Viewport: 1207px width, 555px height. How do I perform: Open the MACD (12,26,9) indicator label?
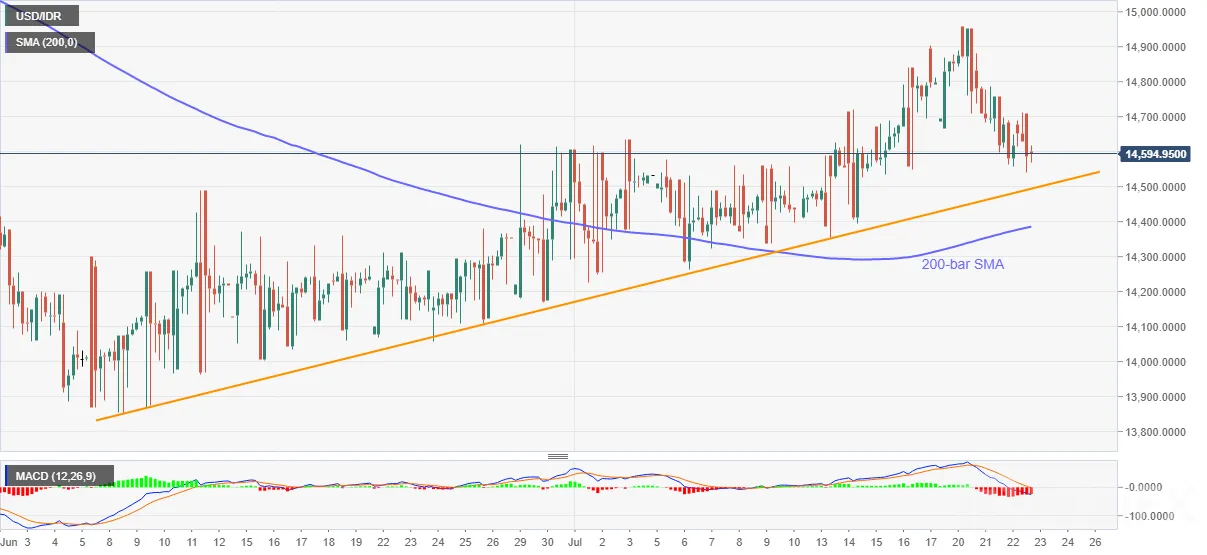click(x=58, y=475)
